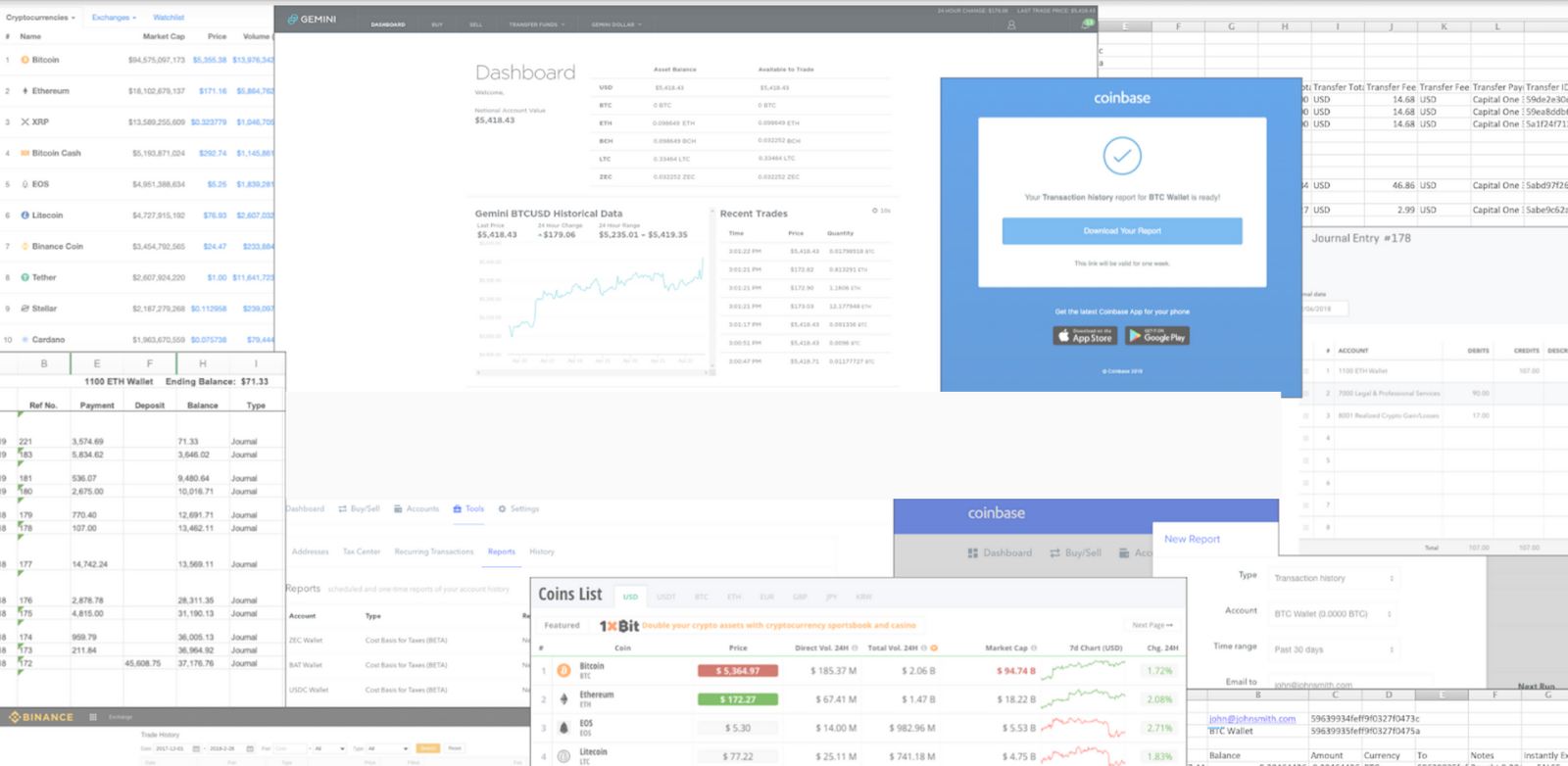Select the USD tab in Coins List
This screenshot has height=766, width=1568.
[x=630, y=597]
